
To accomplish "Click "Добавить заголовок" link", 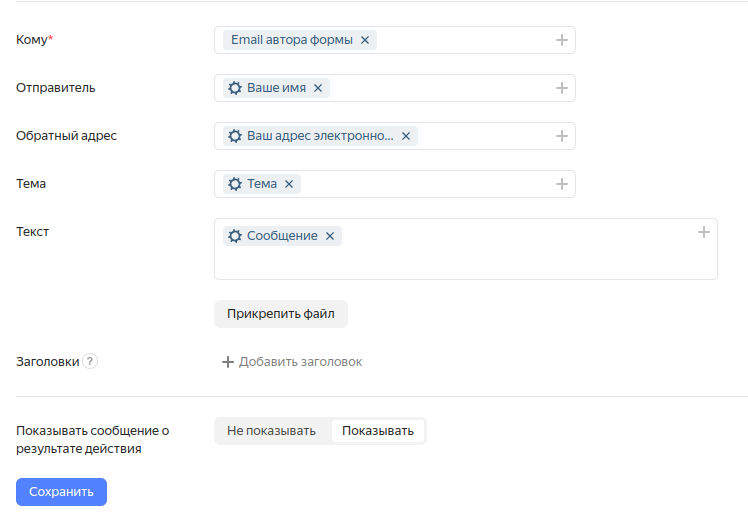I will click(x=292, y=362).
